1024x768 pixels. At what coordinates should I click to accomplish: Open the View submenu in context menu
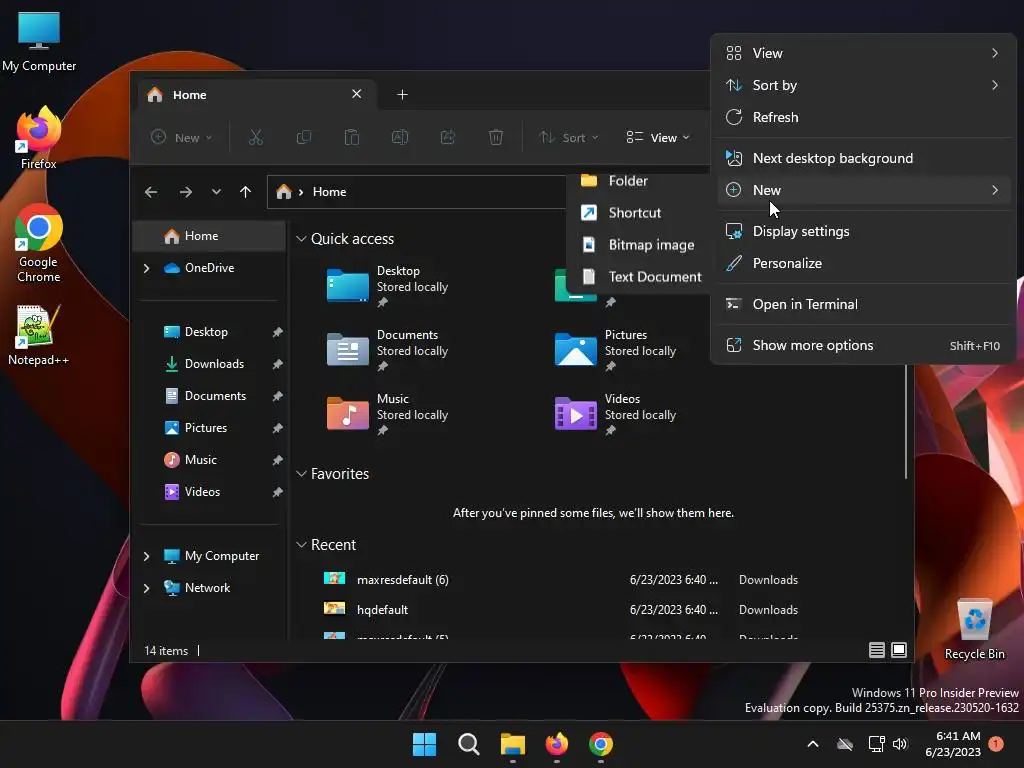tap(863, 53)
